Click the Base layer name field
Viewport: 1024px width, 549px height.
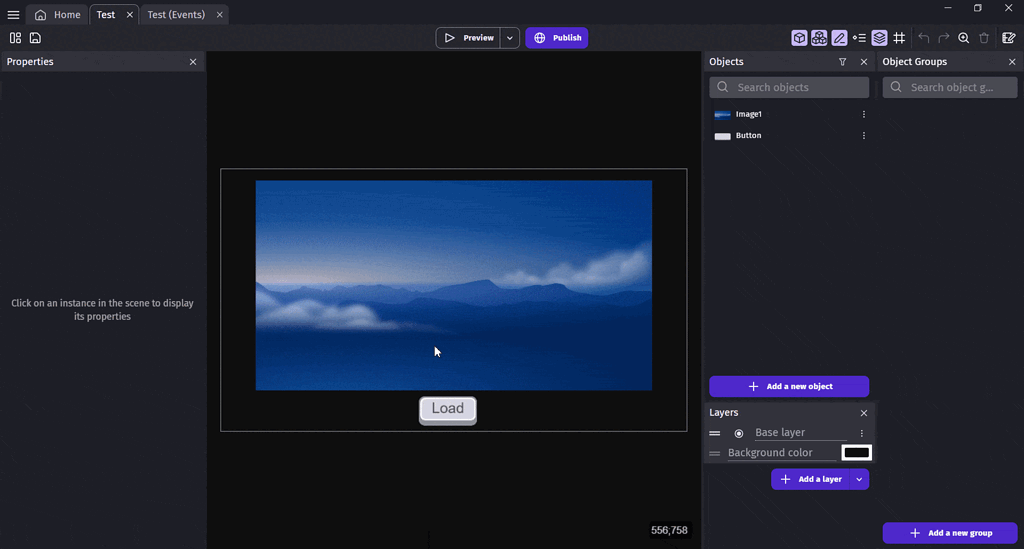pyautogui.click(x=801, y=433)
